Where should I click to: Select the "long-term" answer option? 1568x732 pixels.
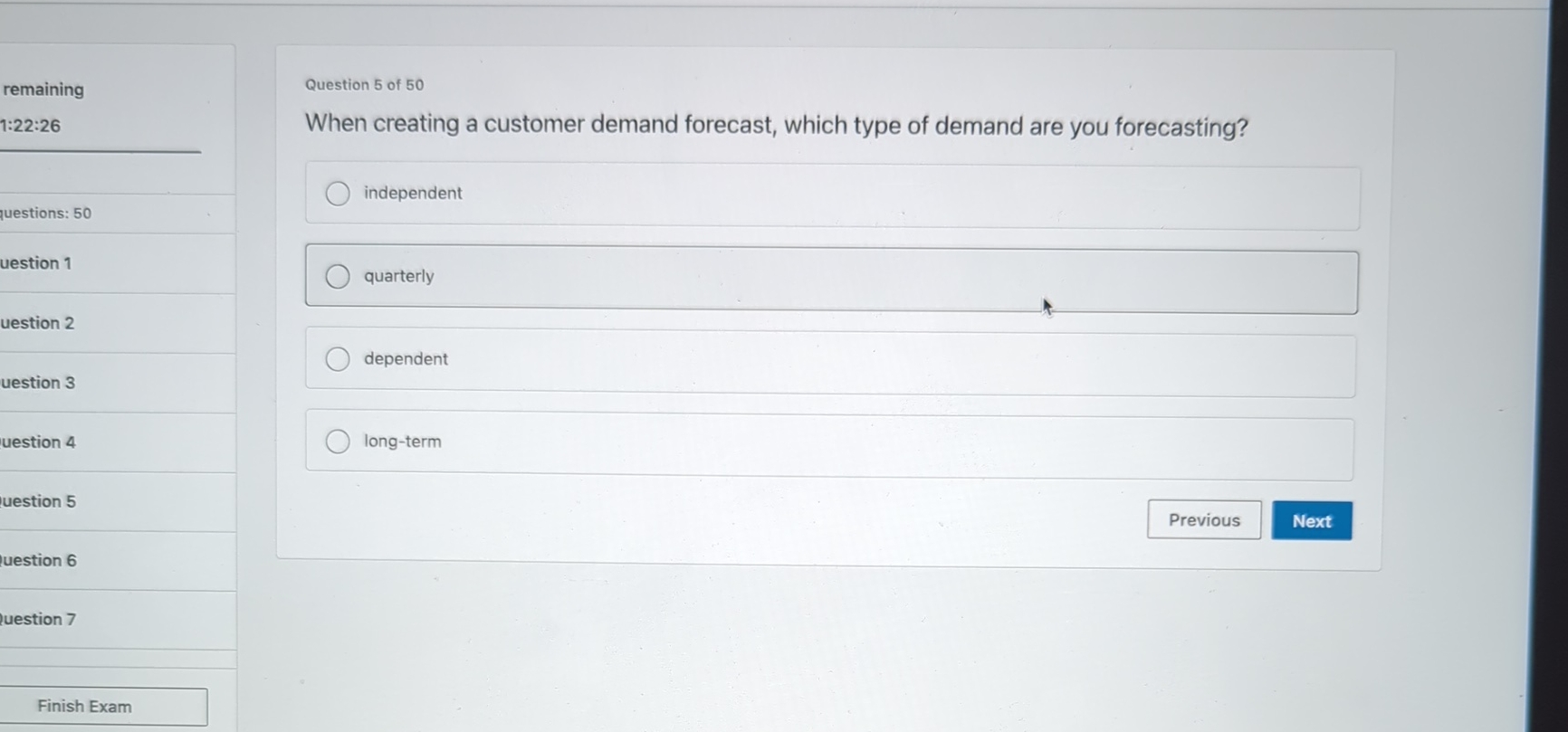pyautogui.click(x=337, y=441)
